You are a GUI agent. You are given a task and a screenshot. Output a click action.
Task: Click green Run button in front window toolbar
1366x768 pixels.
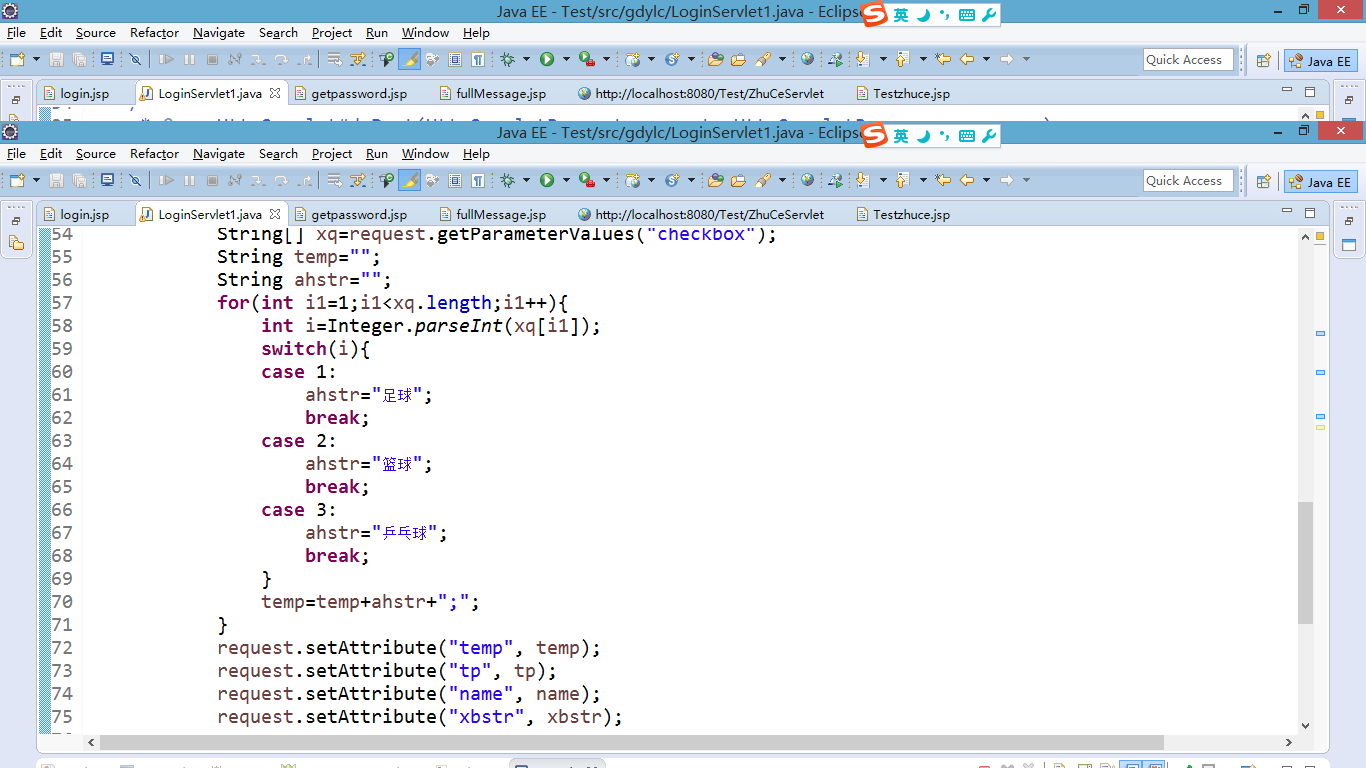click(547, 180)
